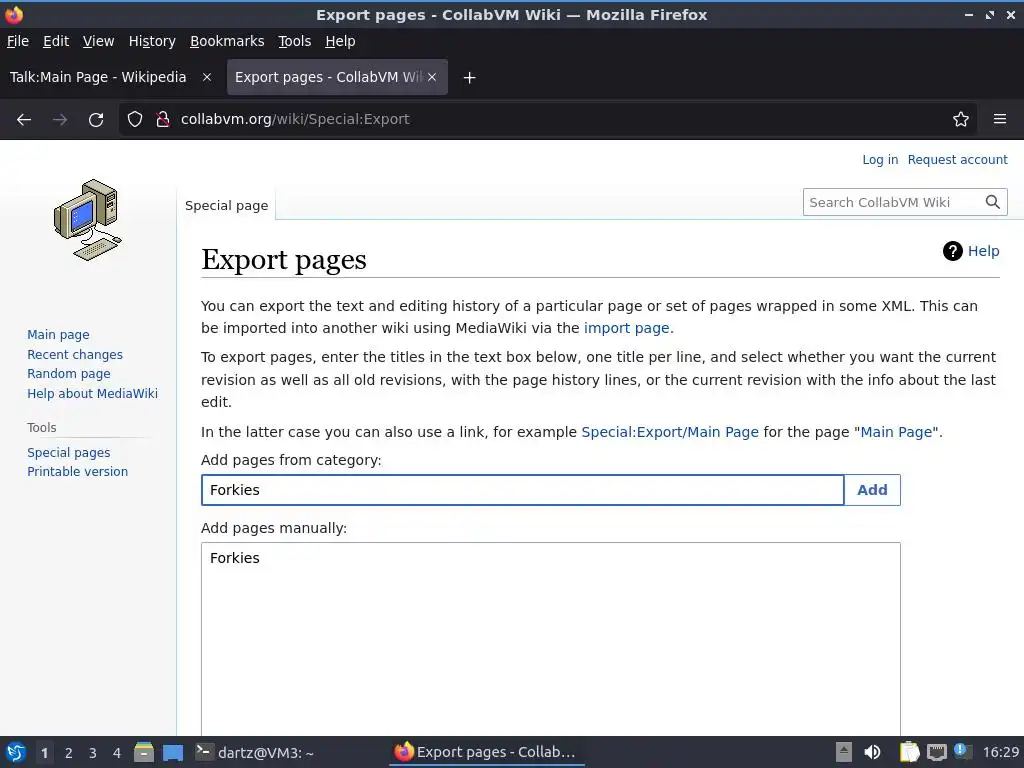The image size is (1024, 768).
Task: Open Random page in sidebar
Action: click(x=69, y=374)
